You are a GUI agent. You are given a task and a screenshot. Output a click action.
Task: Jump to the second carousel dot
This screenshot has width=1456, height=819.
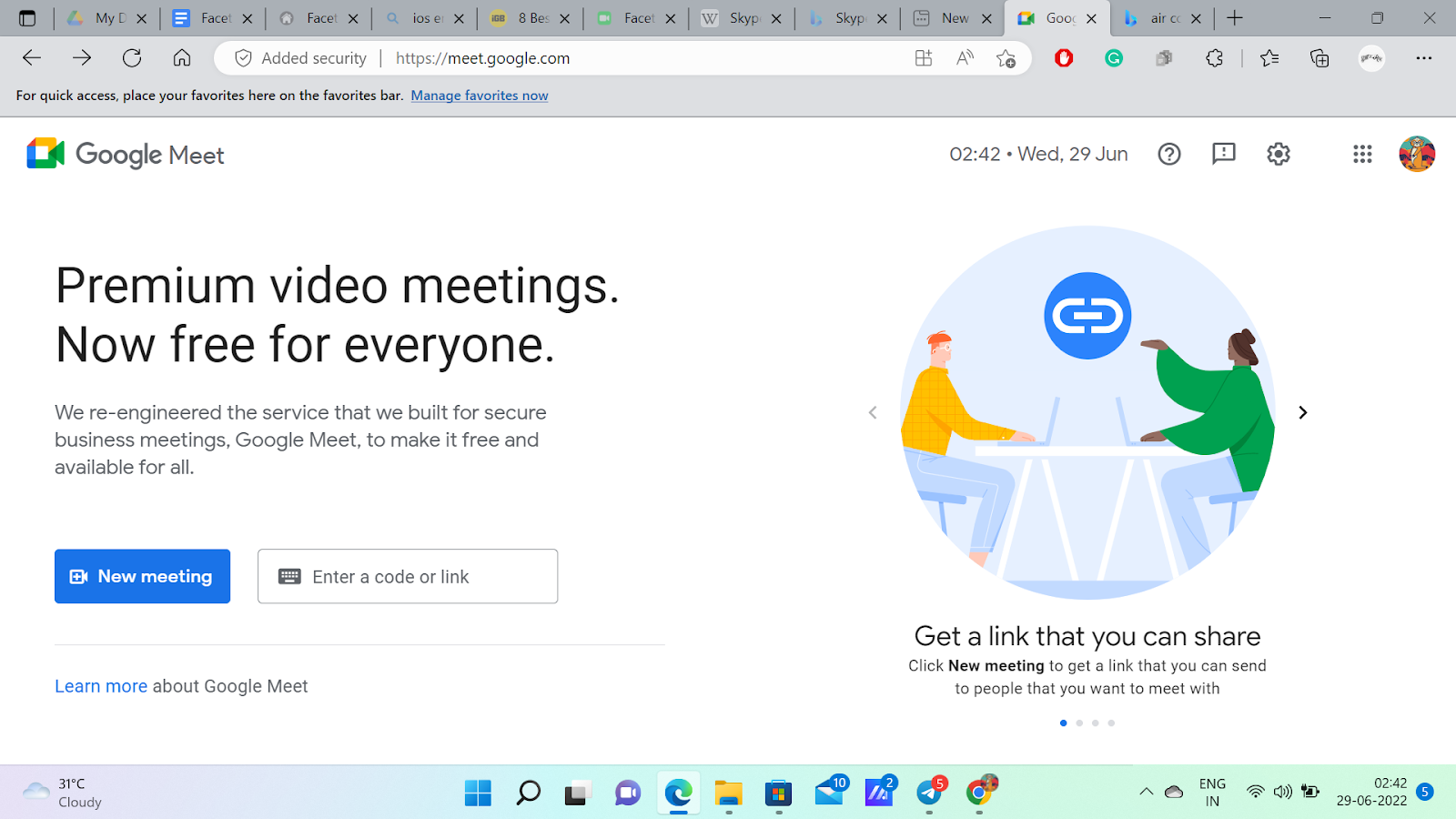point(1079,723)
